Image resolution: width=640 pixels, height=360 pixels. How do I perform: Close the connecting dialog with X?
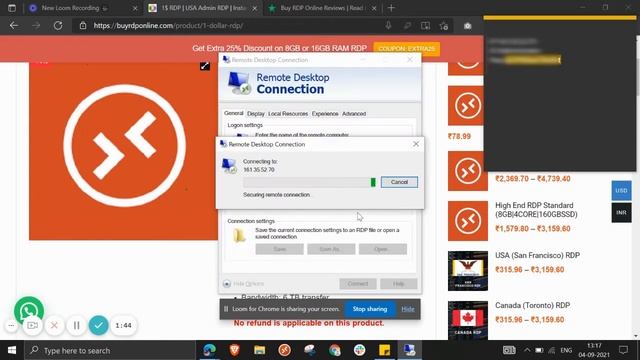[x=416, y=144]
